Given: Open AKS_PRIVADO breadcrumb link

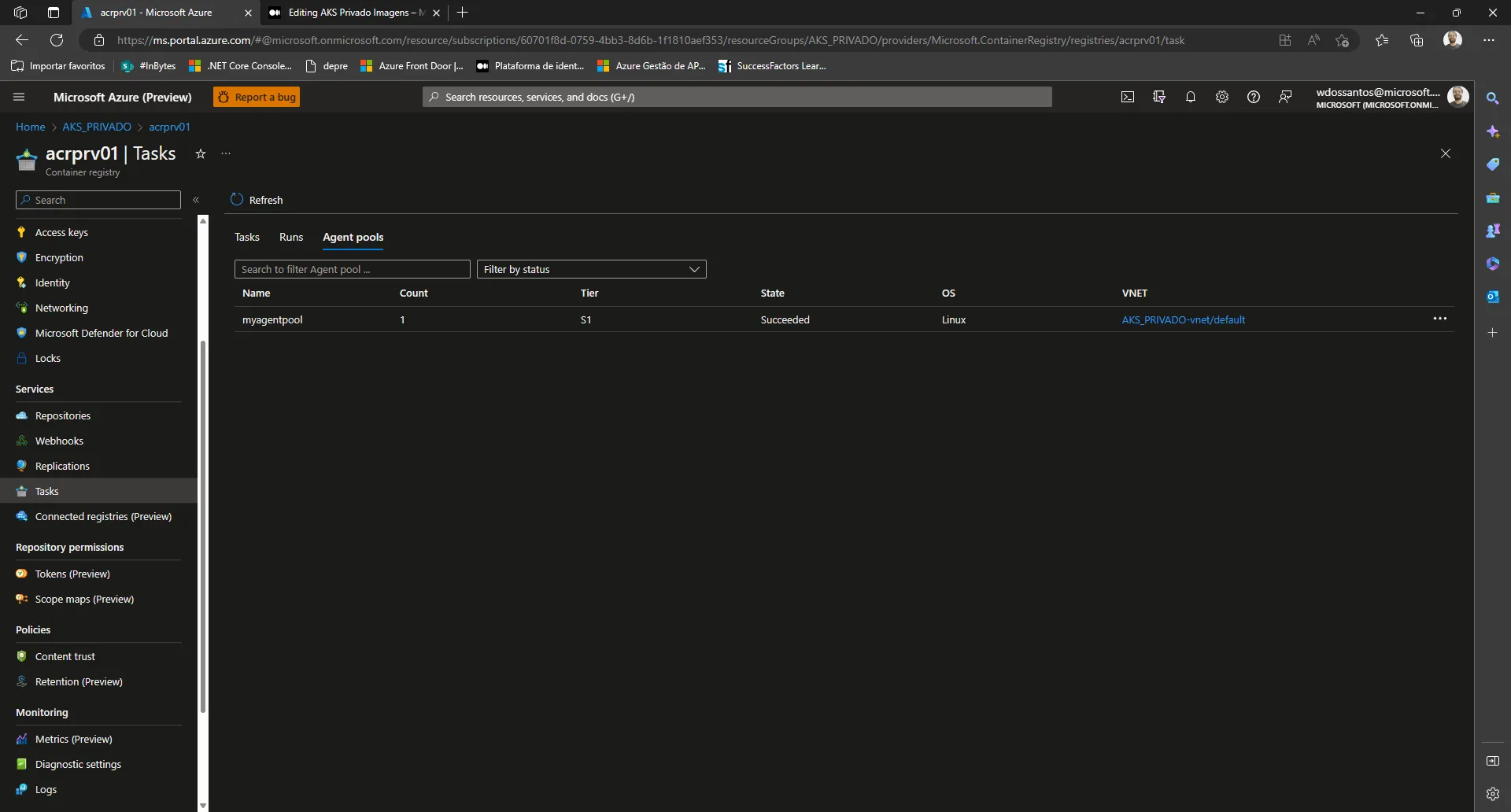Looking at the screenshot, I should click(97, 127).
